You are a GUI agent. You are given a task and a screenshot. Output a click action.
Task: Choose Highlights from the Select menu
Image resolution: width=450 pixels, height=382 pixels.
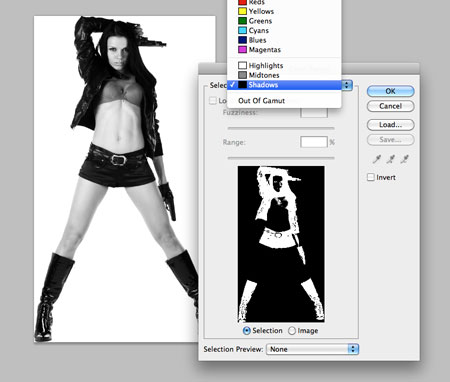point(284,65)
